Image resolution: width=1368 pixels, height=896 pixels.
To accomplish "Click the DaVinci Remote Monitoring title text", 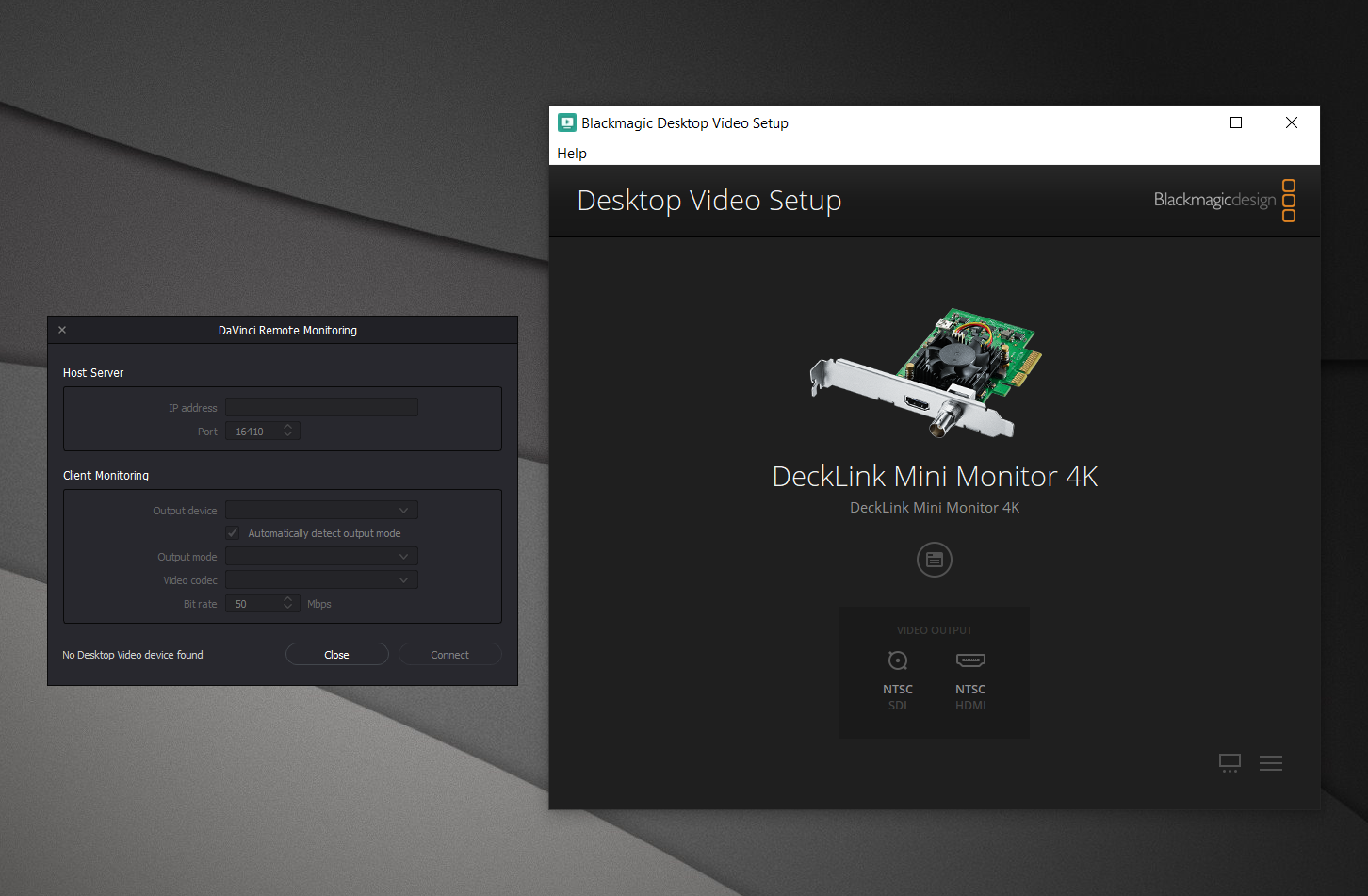I will pyautogui.click(x=287, y=330).
